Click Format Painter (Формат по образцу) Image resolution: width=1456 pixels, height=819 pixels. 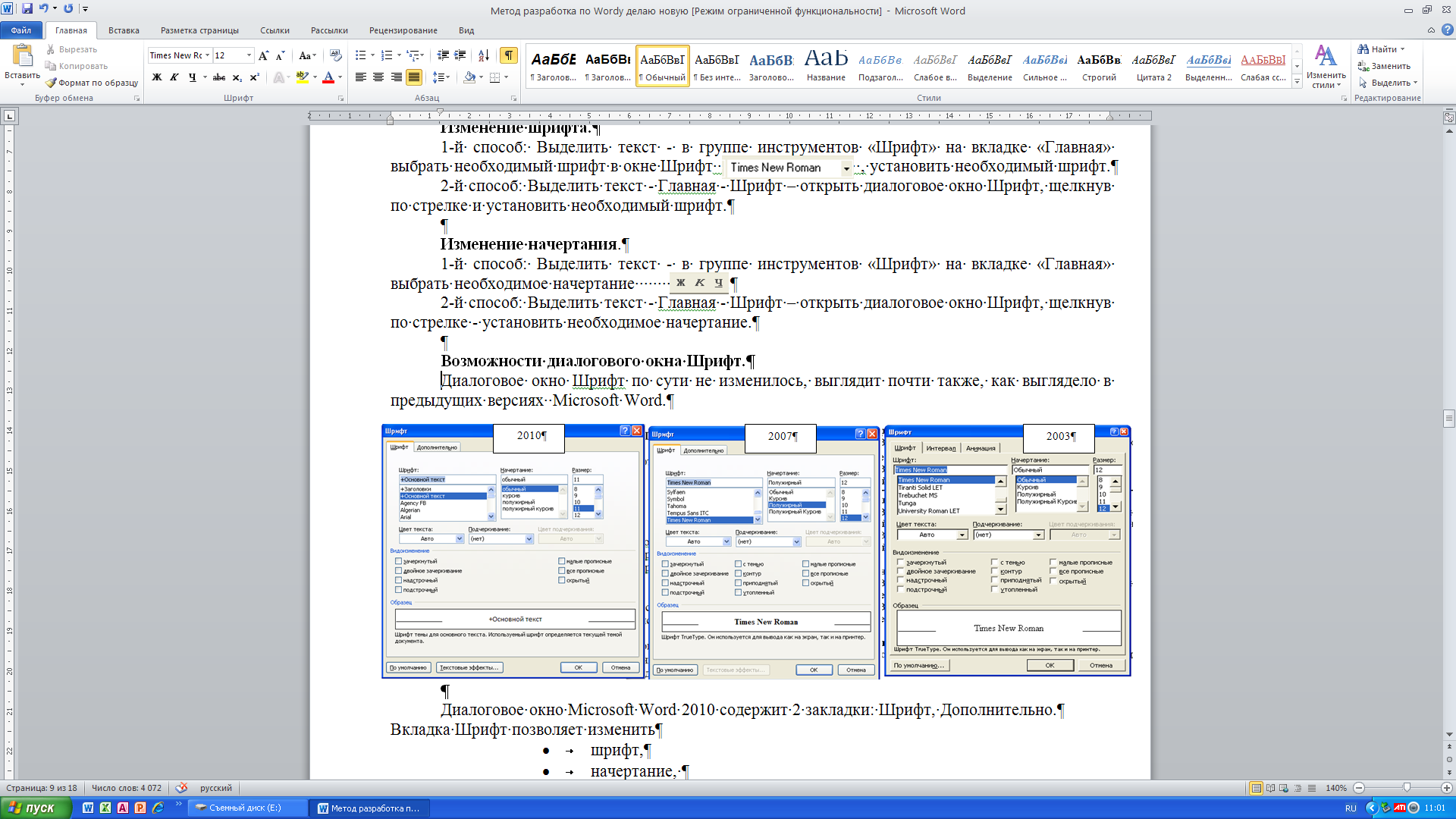(x=92, y=83)
